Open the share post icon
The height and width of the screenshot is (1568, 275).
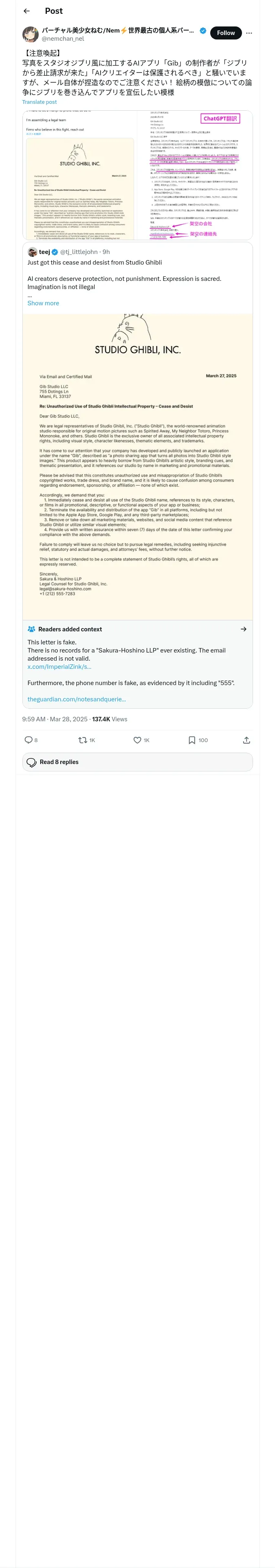[246, 740]
